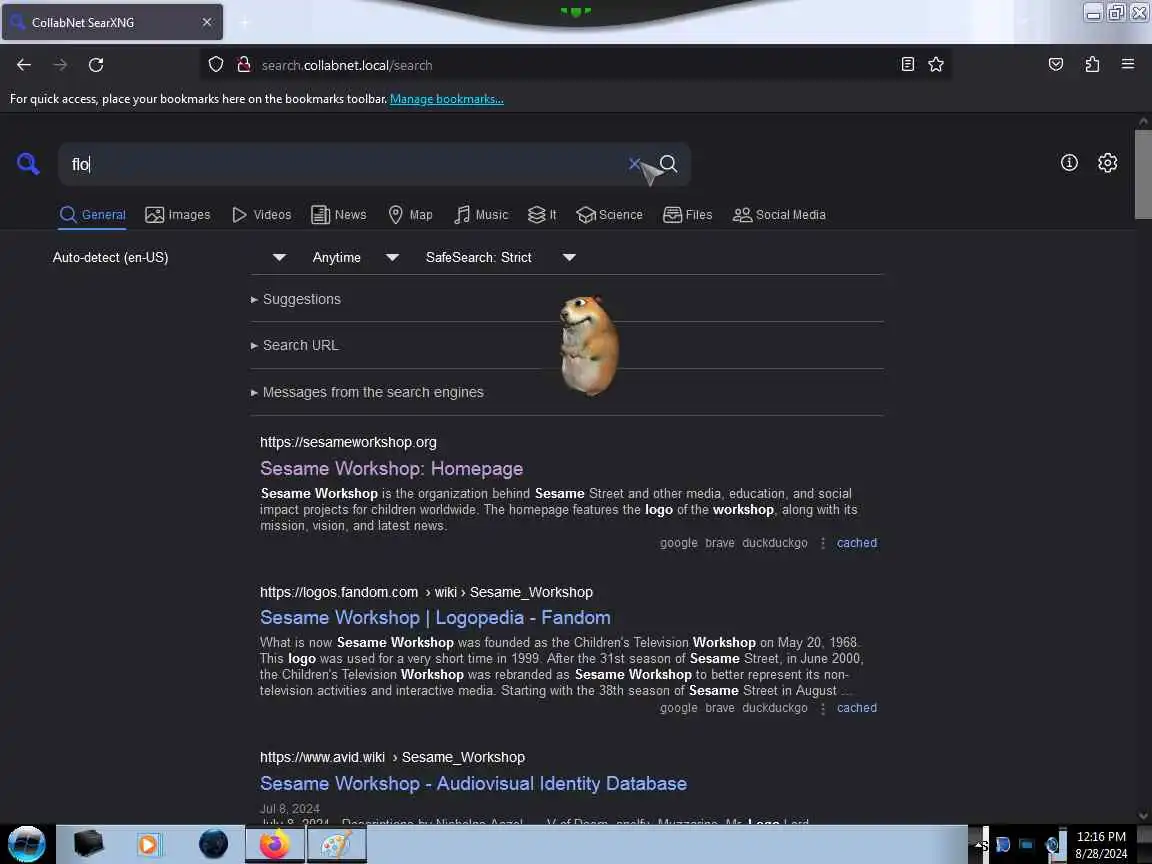1152x864 pixels.
Task: Open a new browser tab
Action: 244,23
